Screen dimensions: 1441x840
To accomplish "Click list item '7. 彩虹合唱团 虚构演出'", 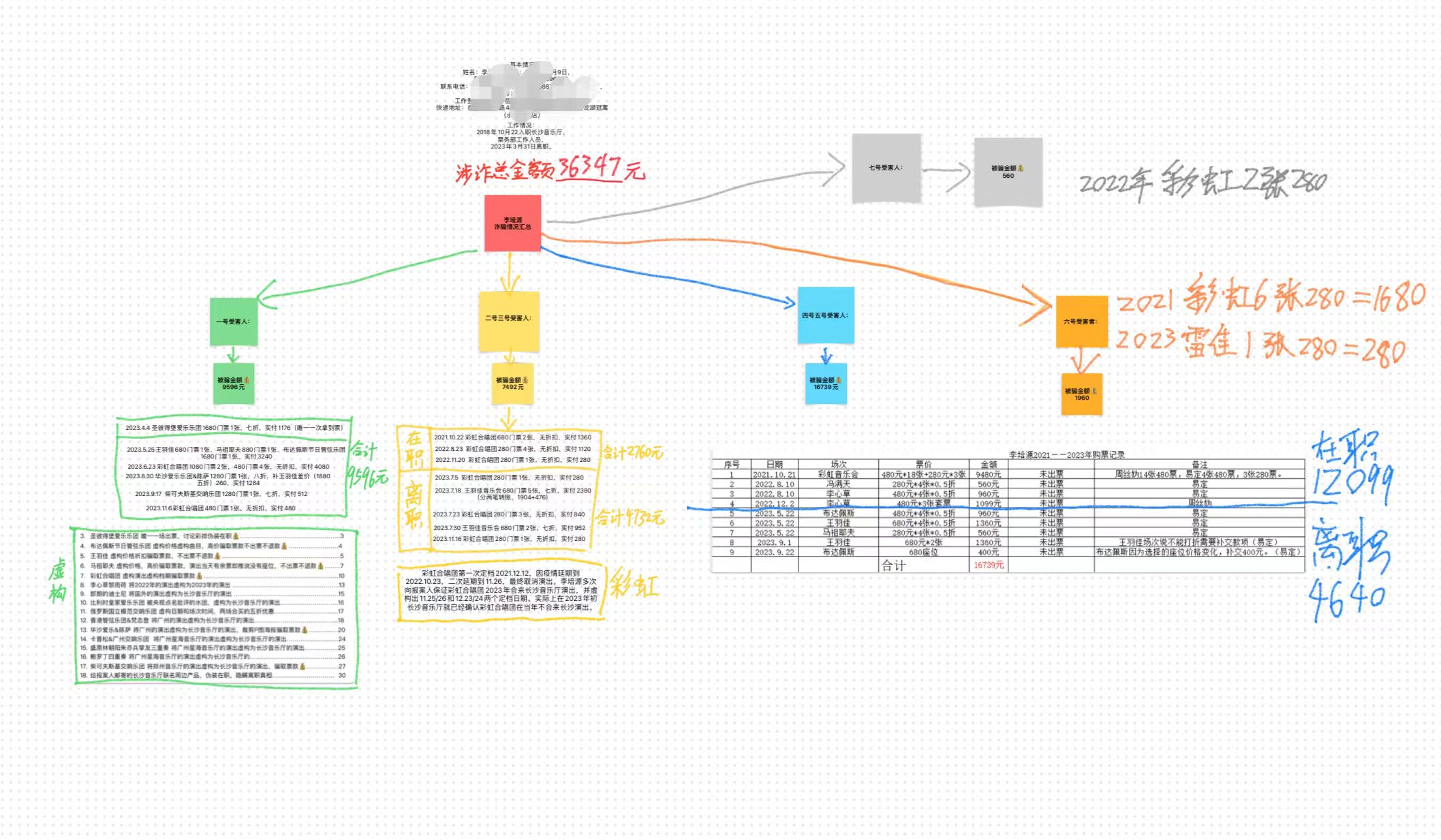I will tap(212, 576).
